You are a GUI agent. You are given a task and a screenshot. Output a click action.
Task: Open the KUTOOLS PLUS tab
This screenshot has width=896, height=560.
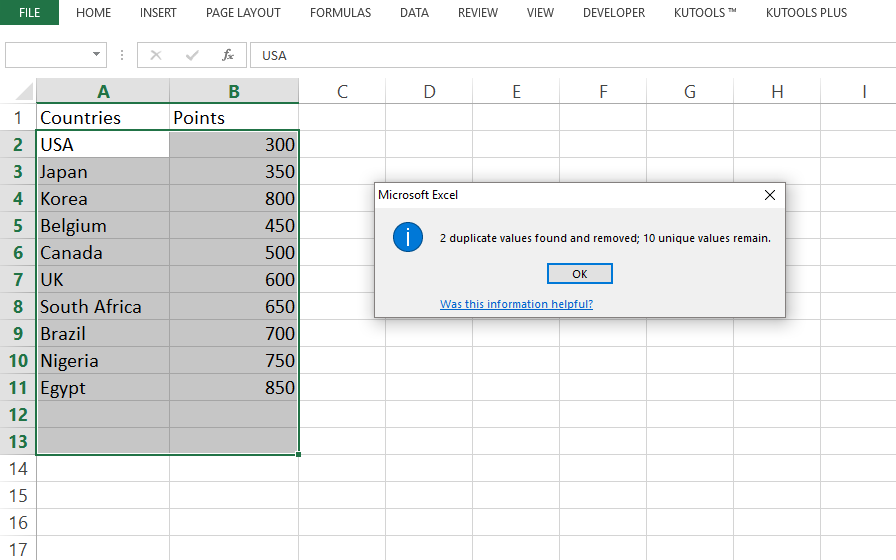tap(806, 13)
